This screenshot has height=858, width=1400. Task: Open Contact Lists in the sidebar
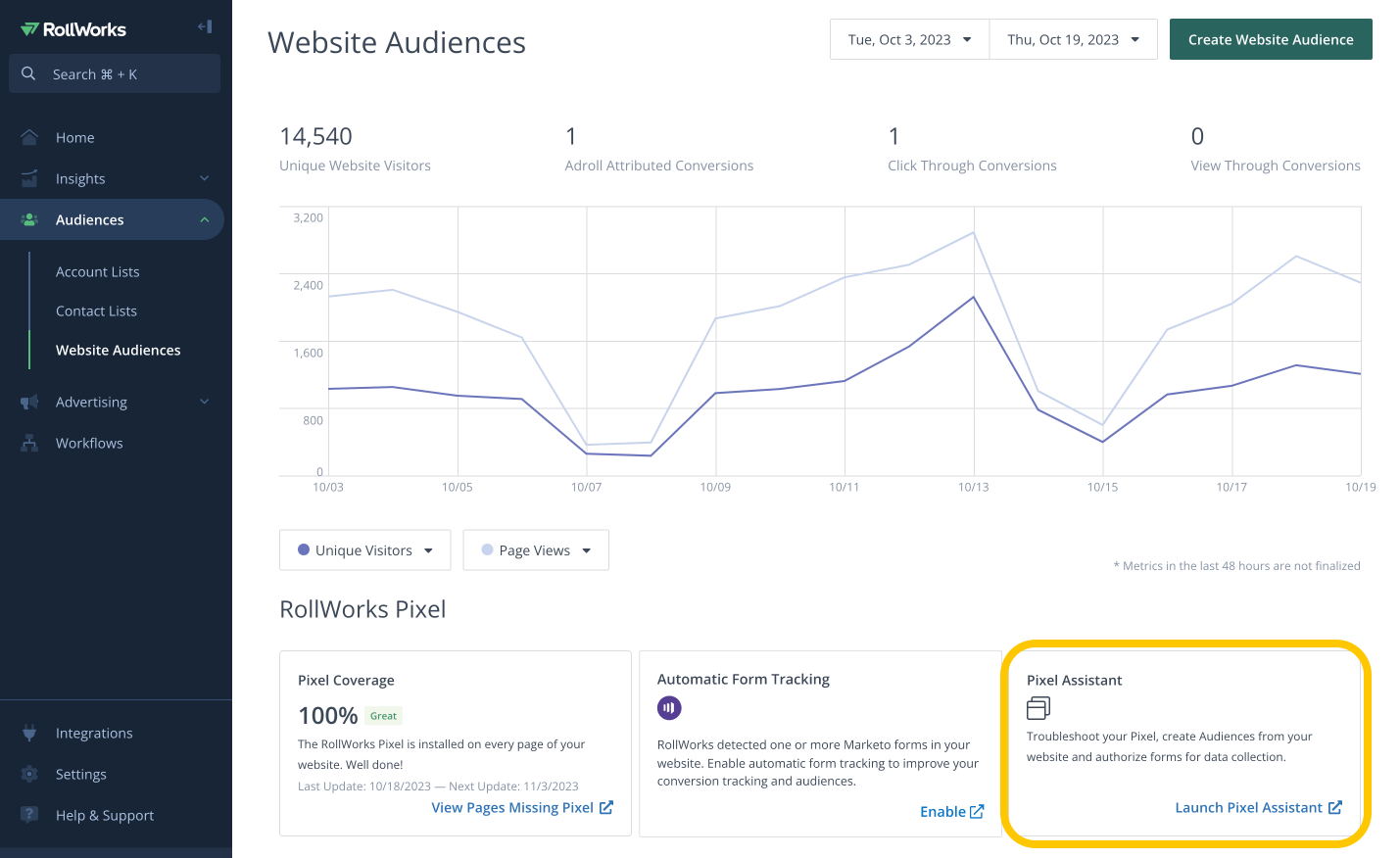[x=96, y=310]
